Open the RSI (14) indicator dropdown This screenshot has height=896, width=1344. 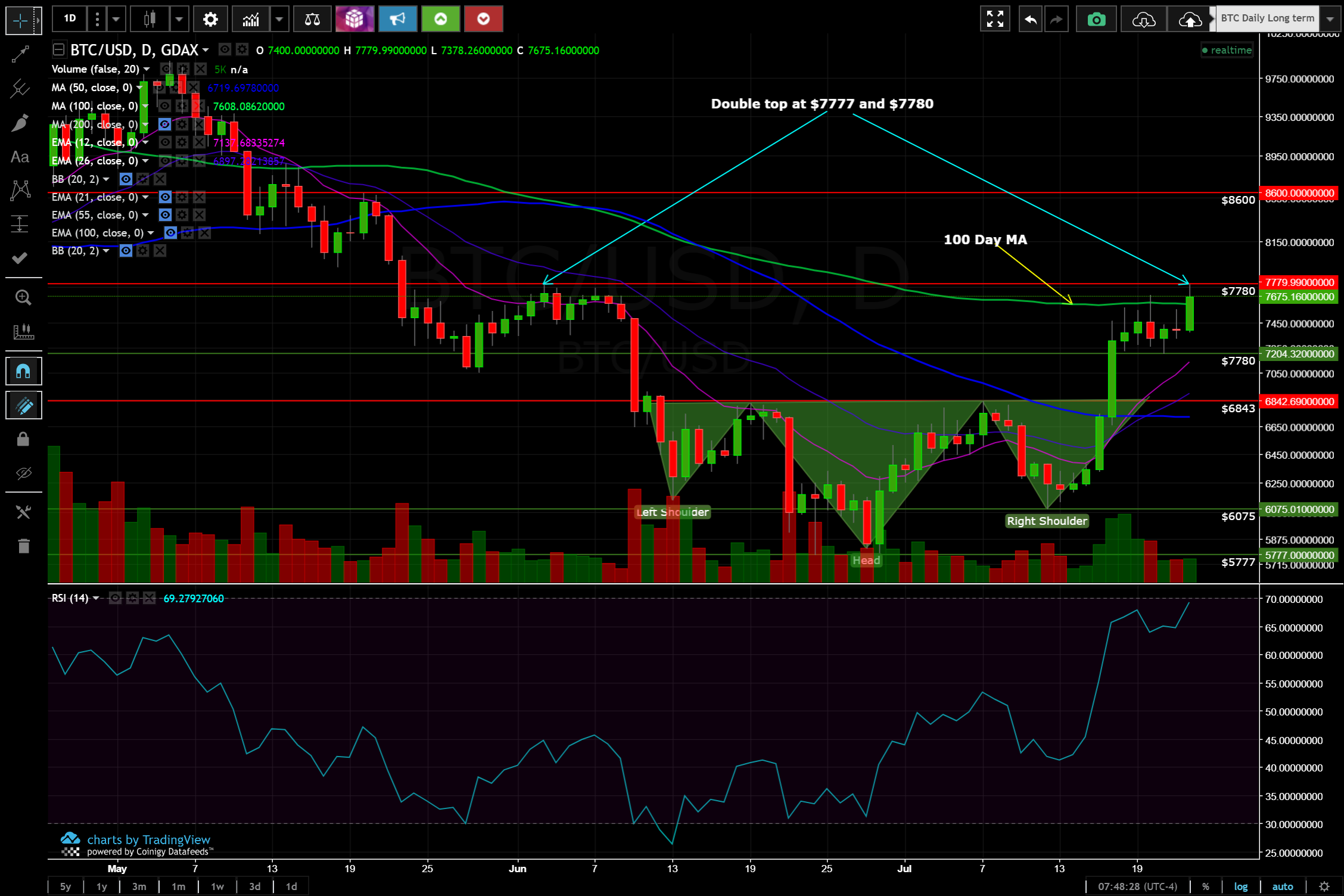click(96, 598)
